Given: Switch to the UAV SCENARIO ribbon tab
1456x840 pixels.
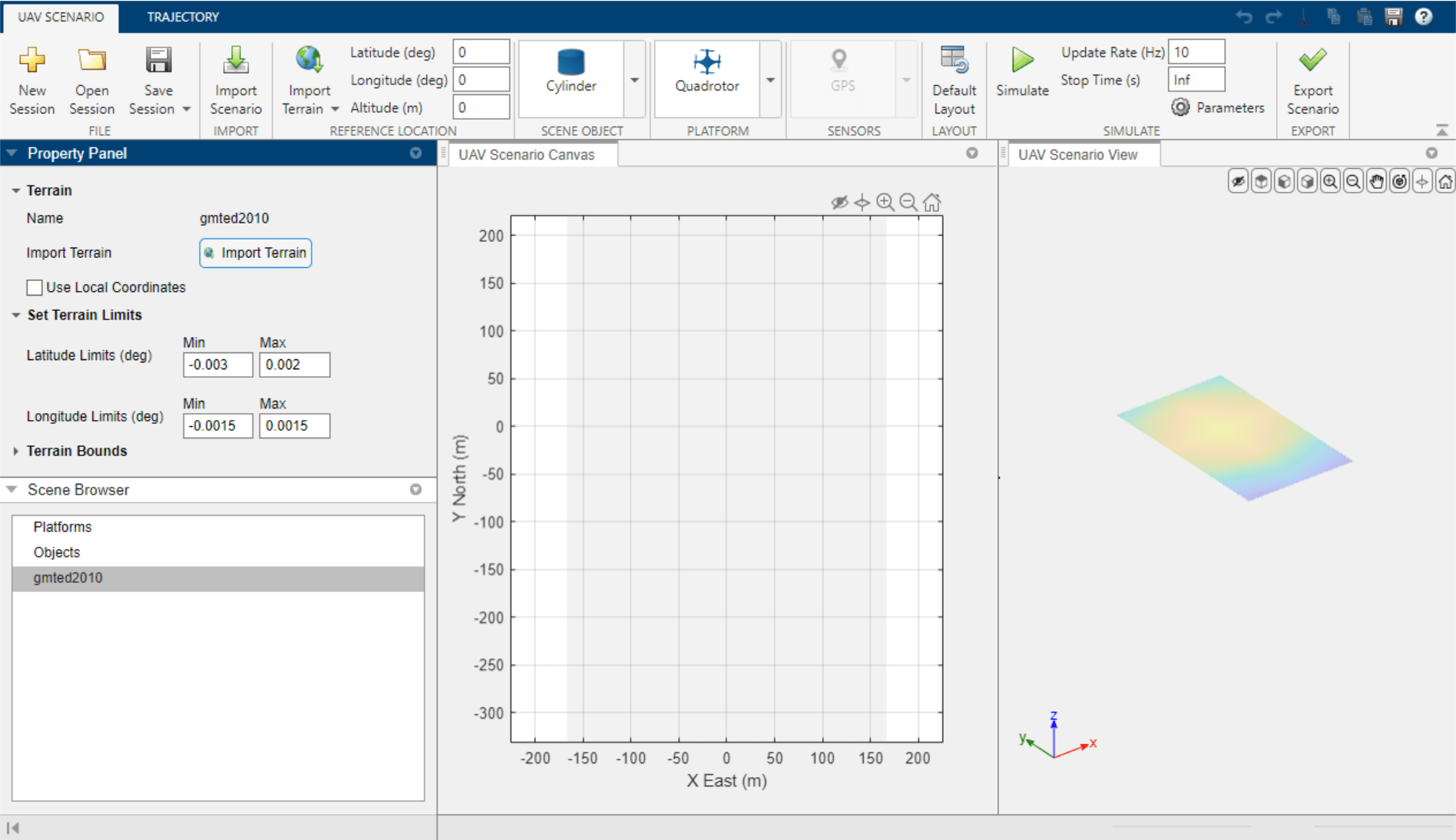Looking at the screenshot, I should pos(61,17).
